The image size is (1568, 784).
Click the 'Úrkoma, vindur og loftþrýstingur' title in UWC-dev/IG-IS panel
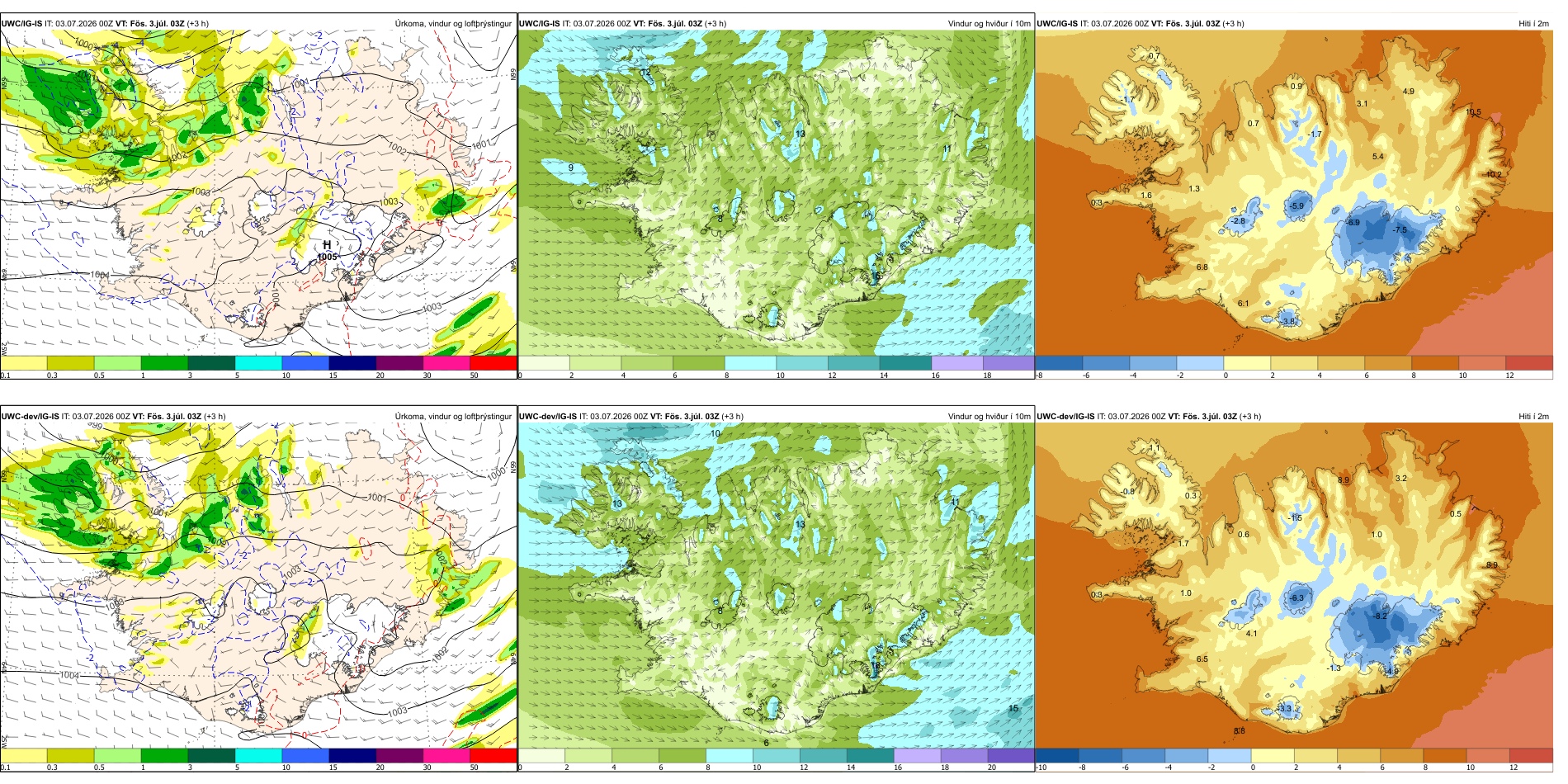pyautogui.click(x=453, y=417)
